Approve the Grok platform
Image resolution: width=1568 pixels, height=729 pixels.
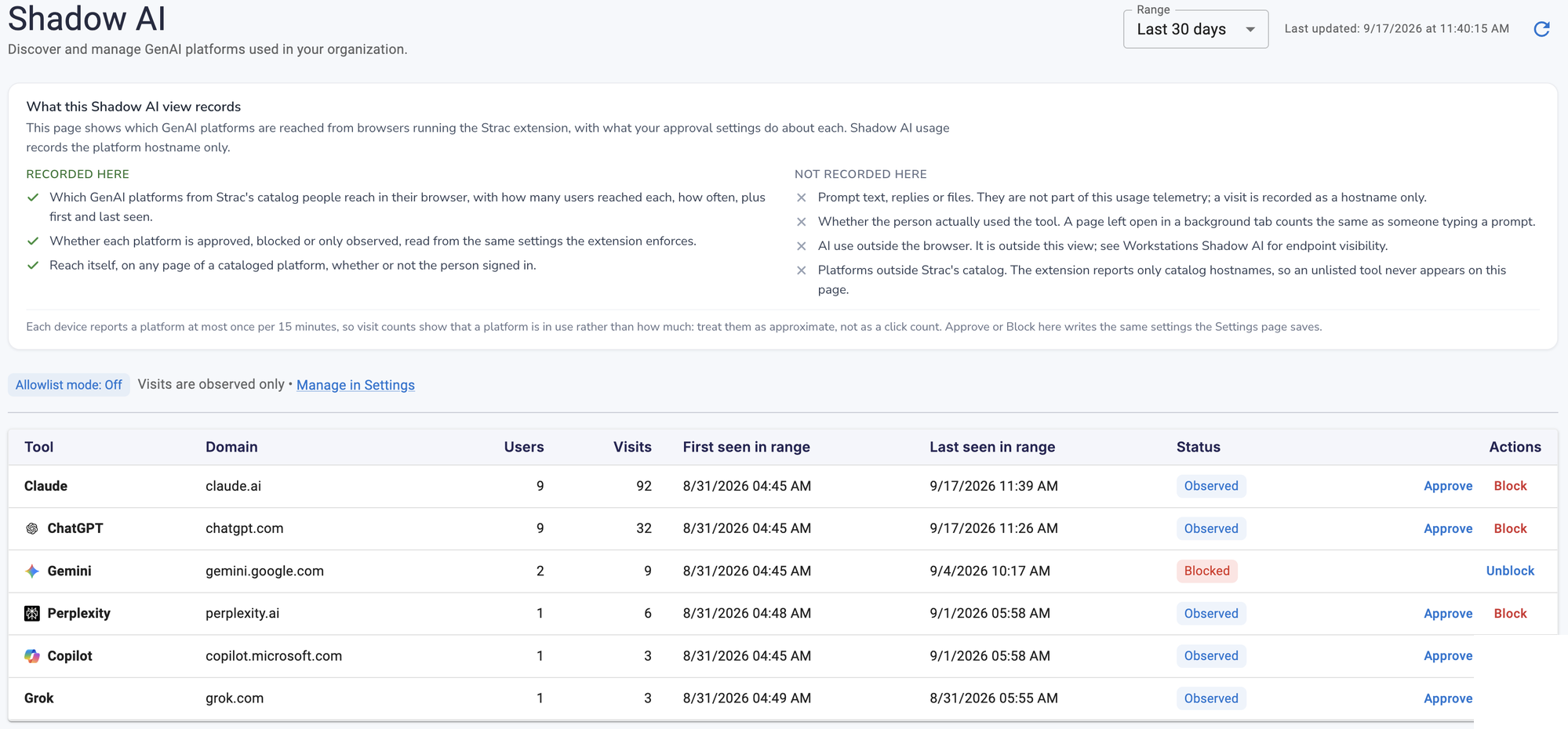pyautogui.click(x=1448, y=698)
